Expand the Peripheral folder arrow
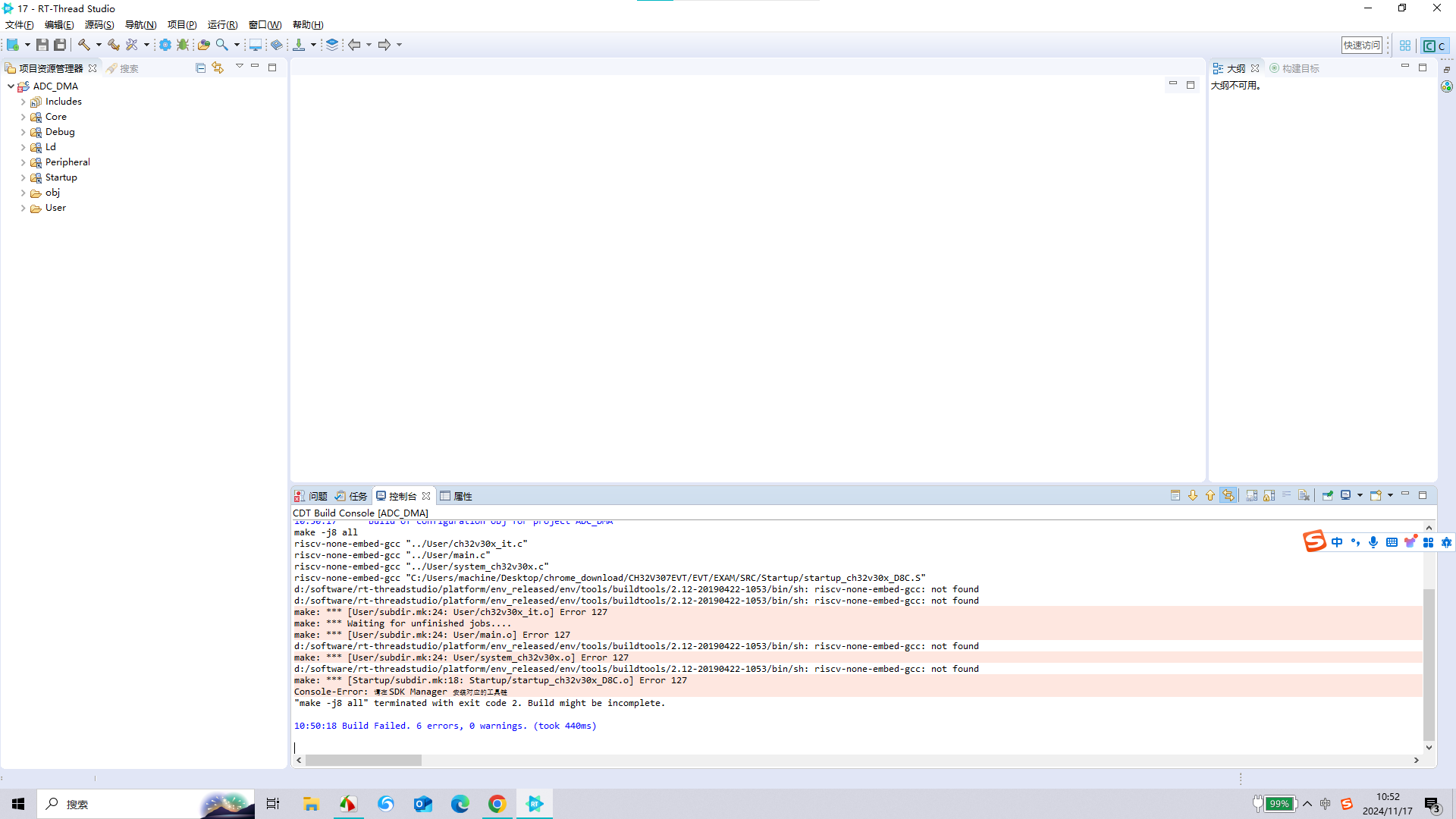The image size is (1456, 819). pyautogui.click(x=24, y=162)
